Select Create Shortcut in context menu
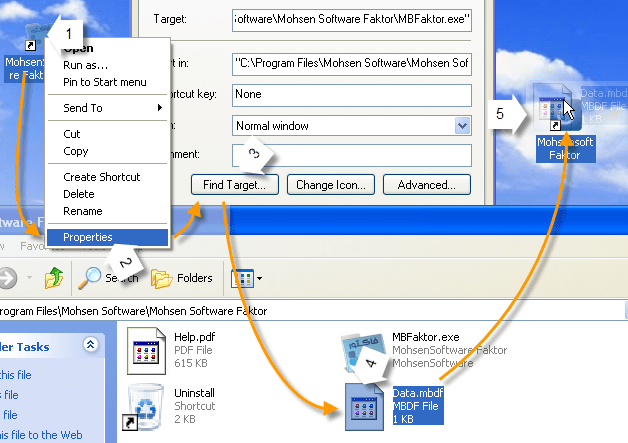 [101, 177]
